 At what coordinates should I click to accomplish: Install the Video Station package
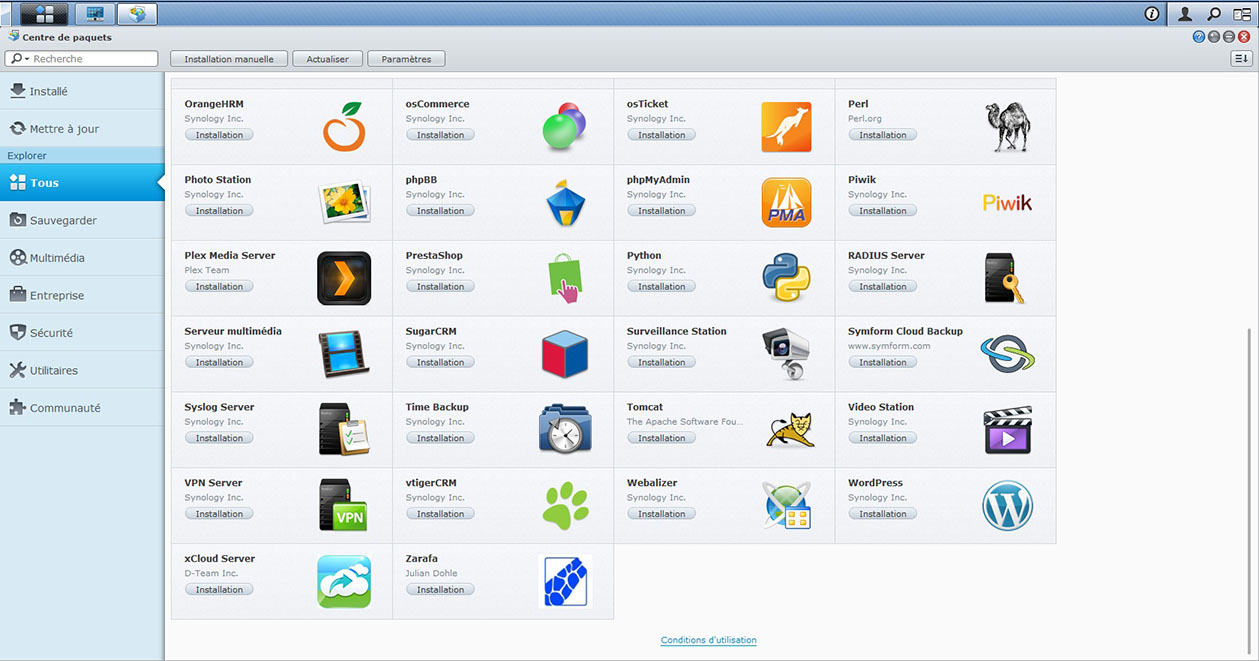pos(883,438)
